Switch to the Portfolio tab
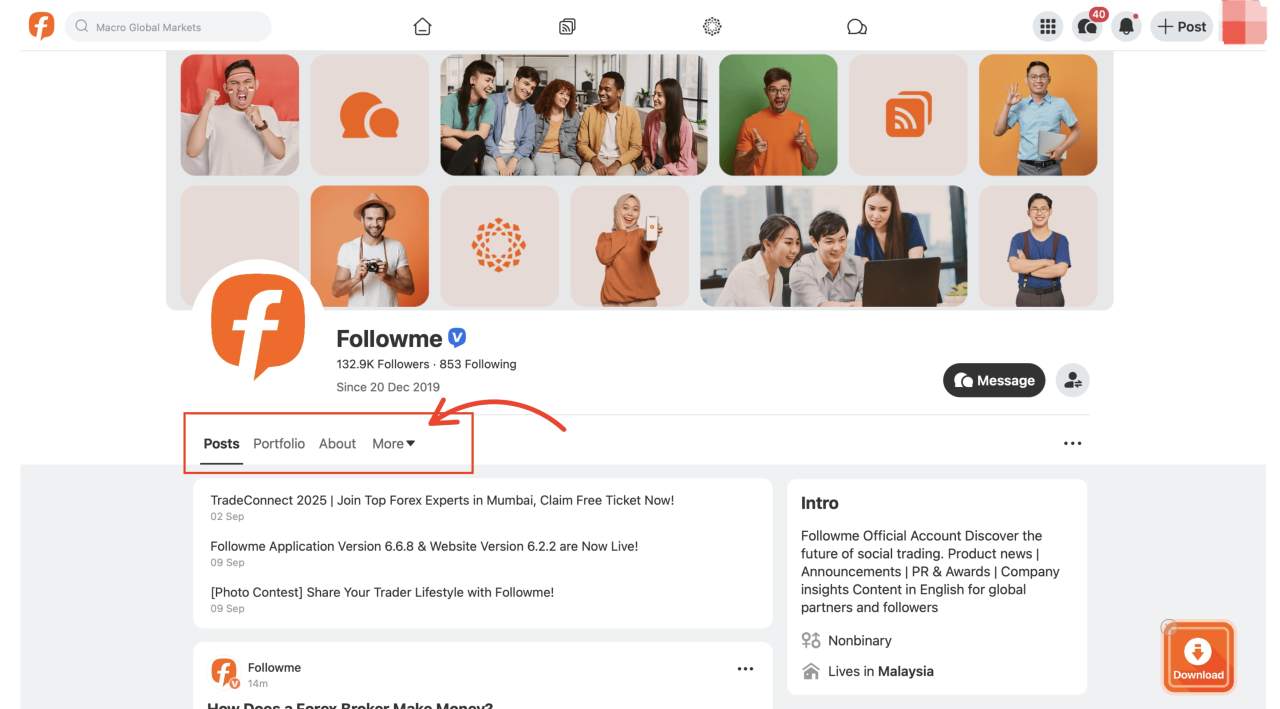Image resolution: width=1280 pixels, height=709 pixels. 278,443
